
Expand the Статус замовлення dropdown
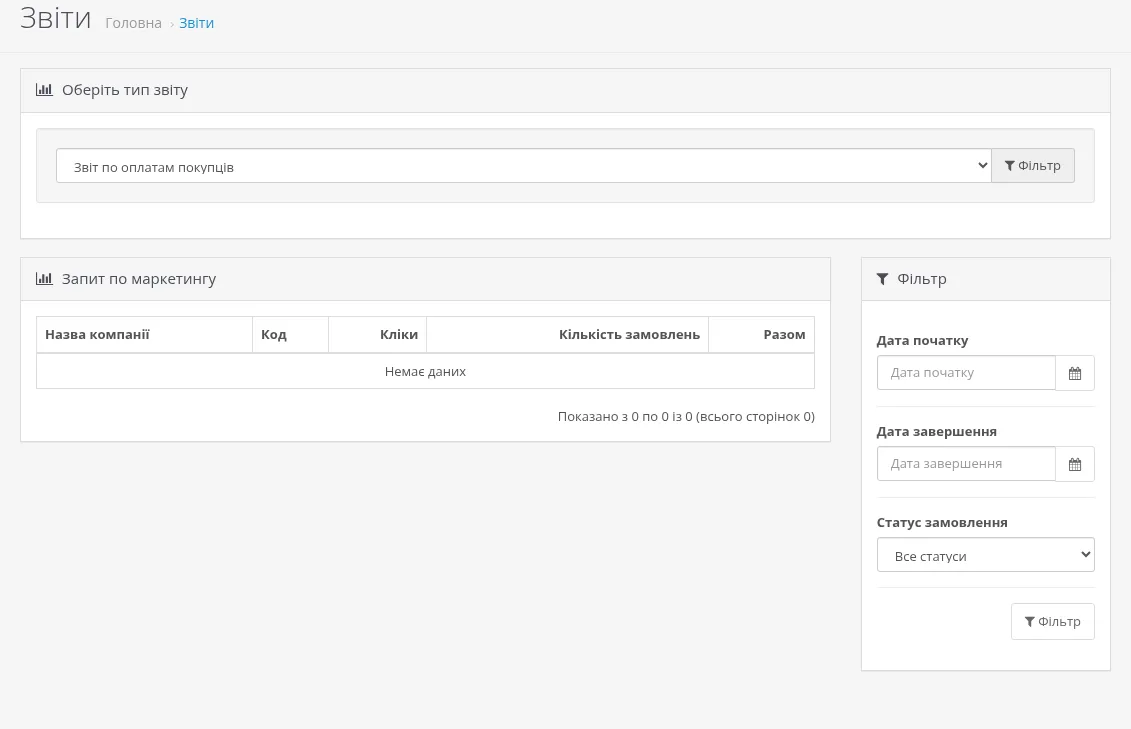985,555
